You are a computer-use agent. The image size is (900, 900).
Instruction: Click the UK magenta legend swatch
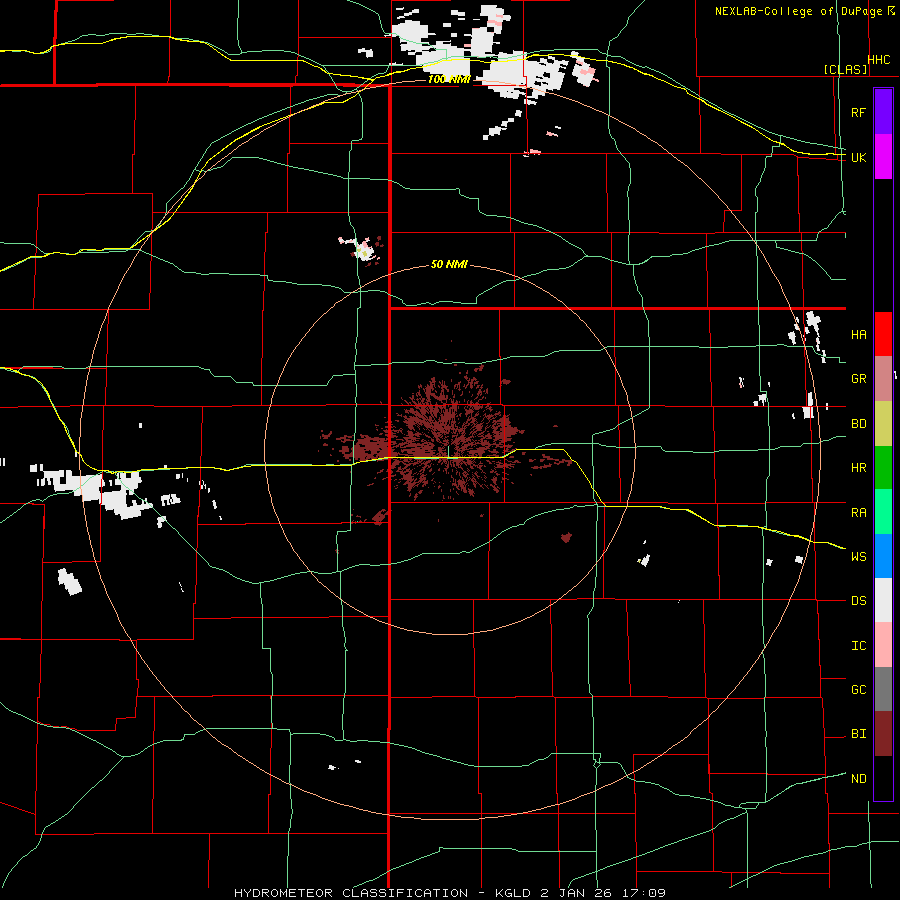(x=883, y=157)
